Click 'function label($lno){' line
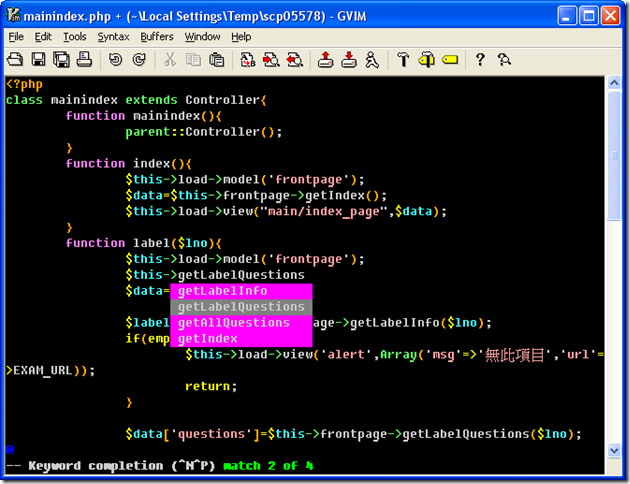The image size is (630, 484). coord(143,243)
